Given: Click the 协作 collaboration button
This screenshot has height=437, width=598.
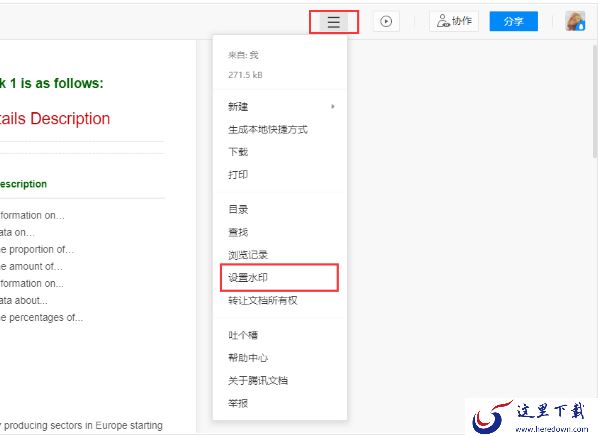Looking at the screenshot, I should tap(454, 21).
